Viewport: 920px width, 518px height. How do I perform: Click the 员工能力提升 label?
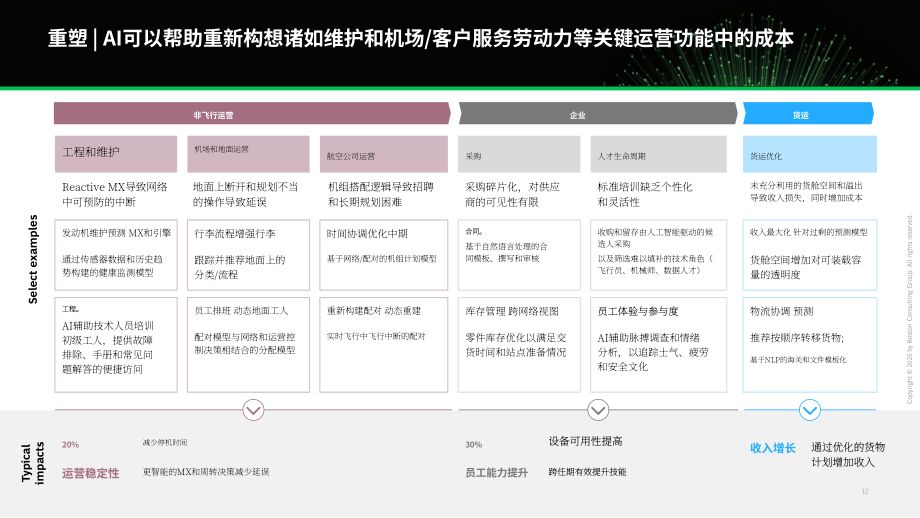[496, 472]
